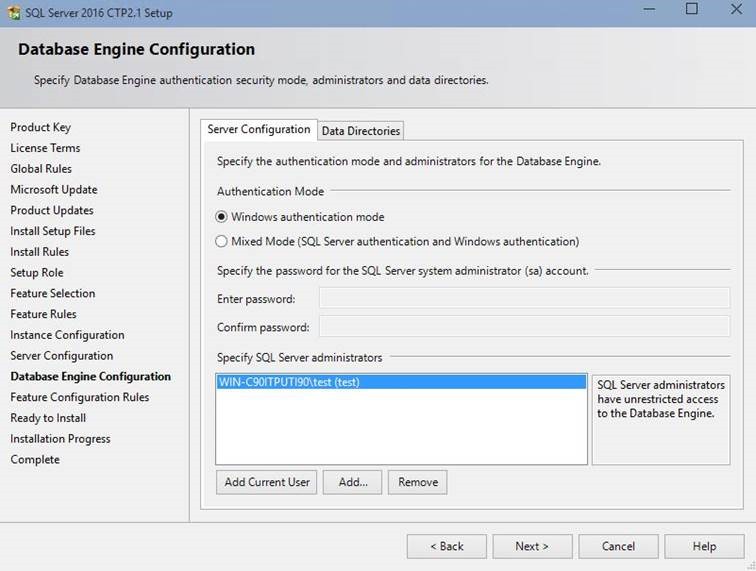The image size is (756, 571).
Task: Close the setup window
Action: point(736,9)
